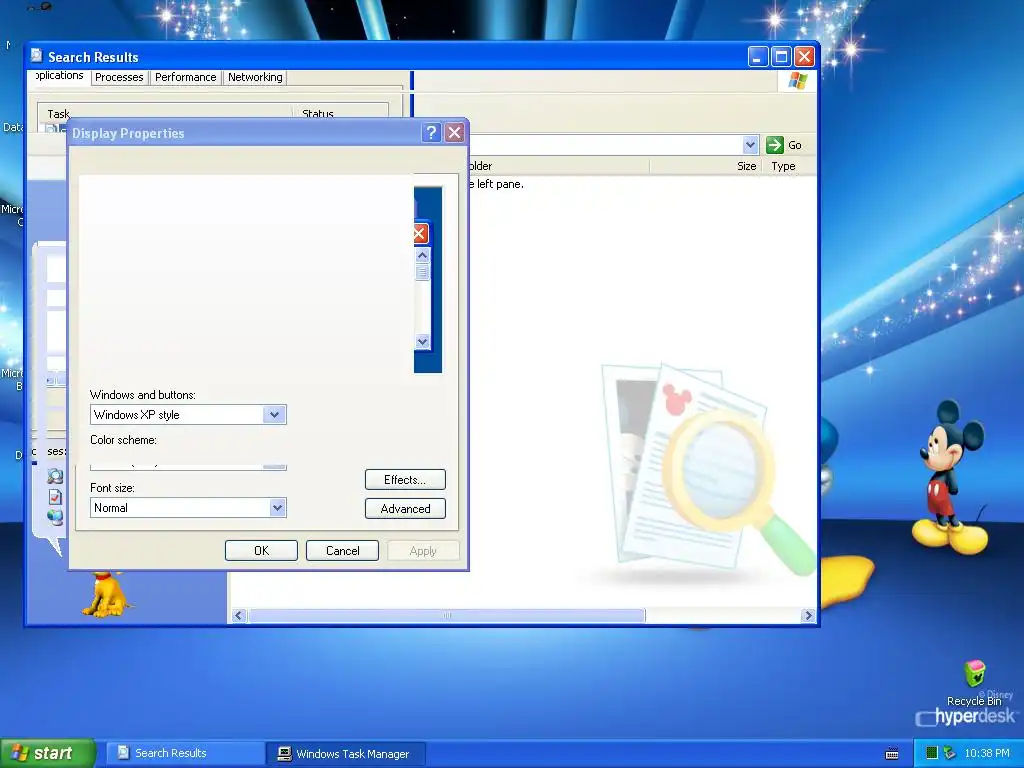Viewport: 1024px width, 768px height.
Task: Click the Effects... button
Action: (x=405, y=480)
